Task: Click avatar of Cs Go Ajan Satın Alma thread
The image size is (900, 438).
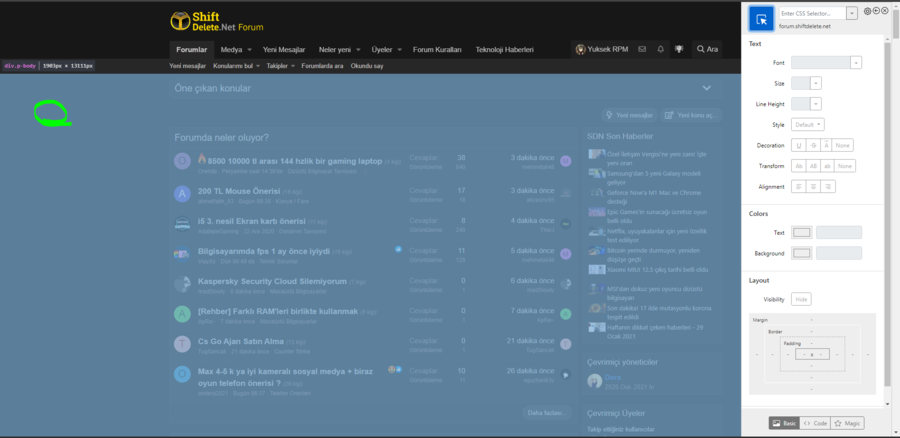Action: coord(182,344)
